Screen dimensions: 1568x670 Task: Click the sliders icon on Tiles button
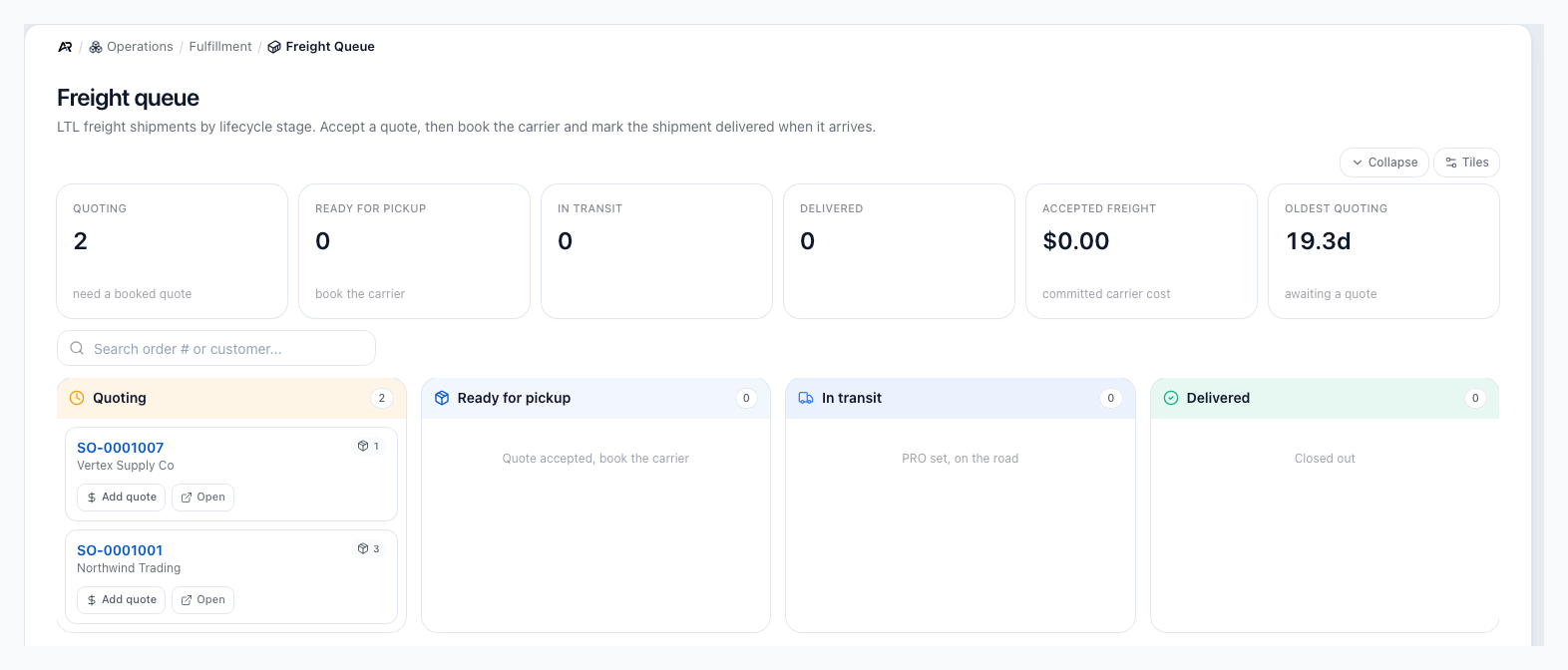point(1451,163)
